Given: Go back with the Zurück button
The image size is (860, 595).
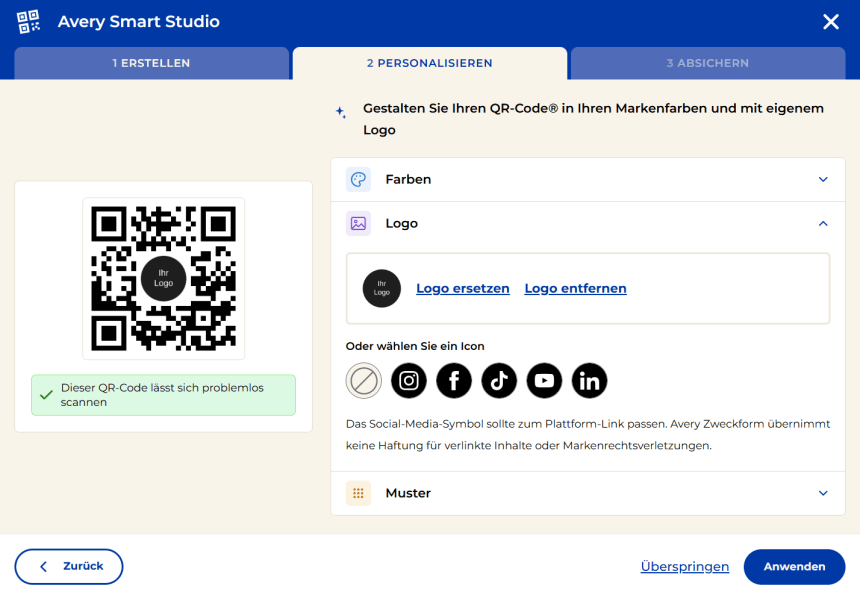Looking at the screenshot, I should click(x=69, y=566).
